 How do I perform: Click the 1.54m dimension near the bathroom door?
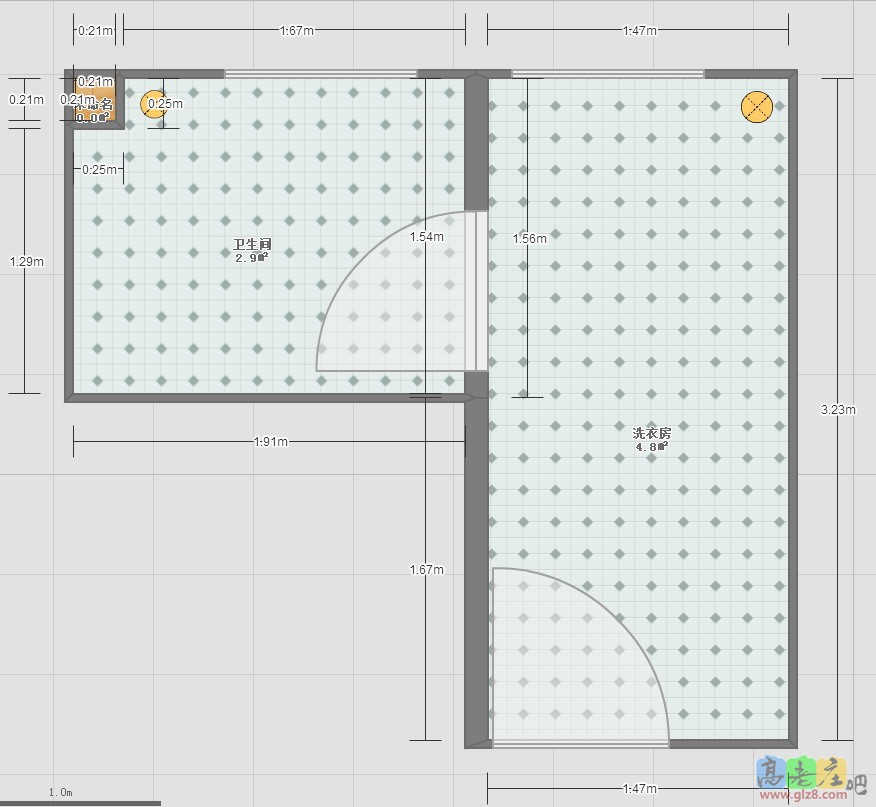[427, 238]
